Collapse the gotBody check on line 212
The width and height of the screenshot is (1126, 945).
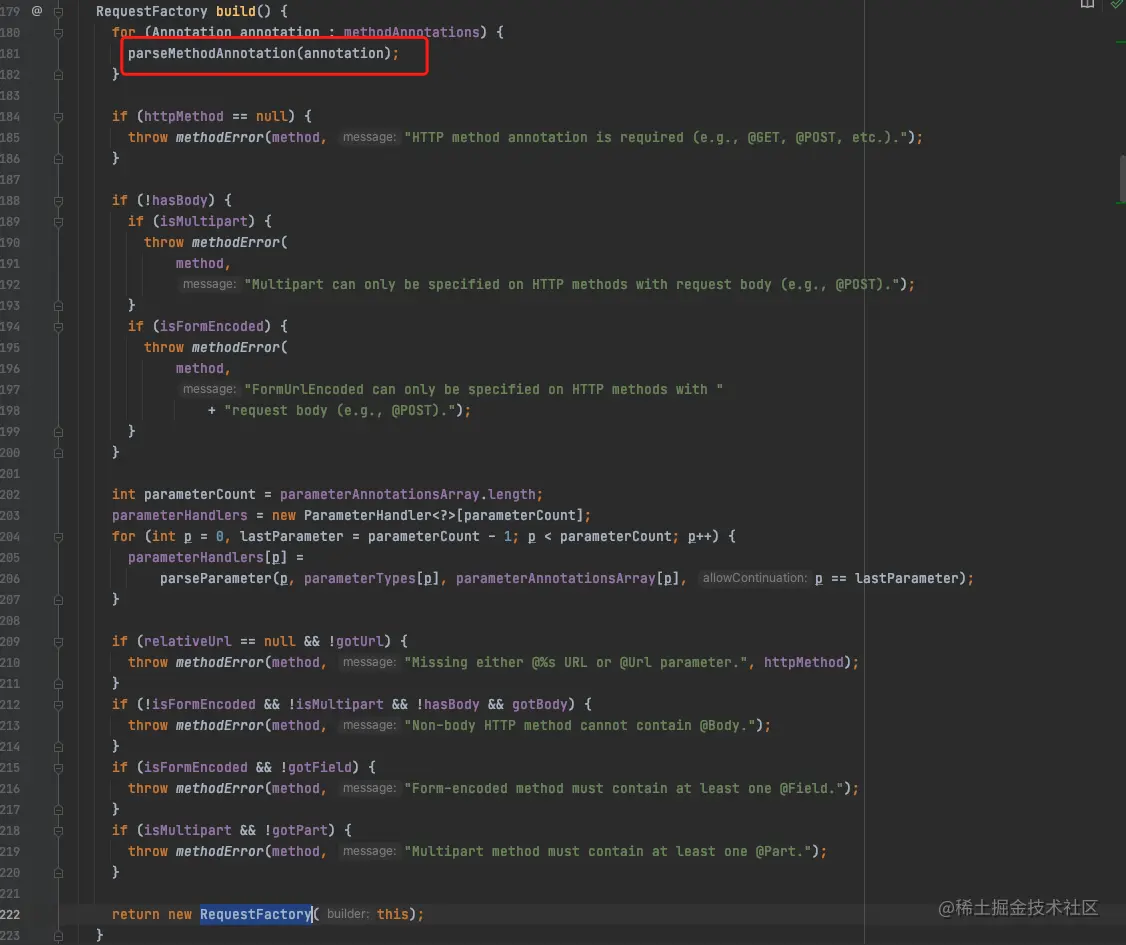pos(58,704)
